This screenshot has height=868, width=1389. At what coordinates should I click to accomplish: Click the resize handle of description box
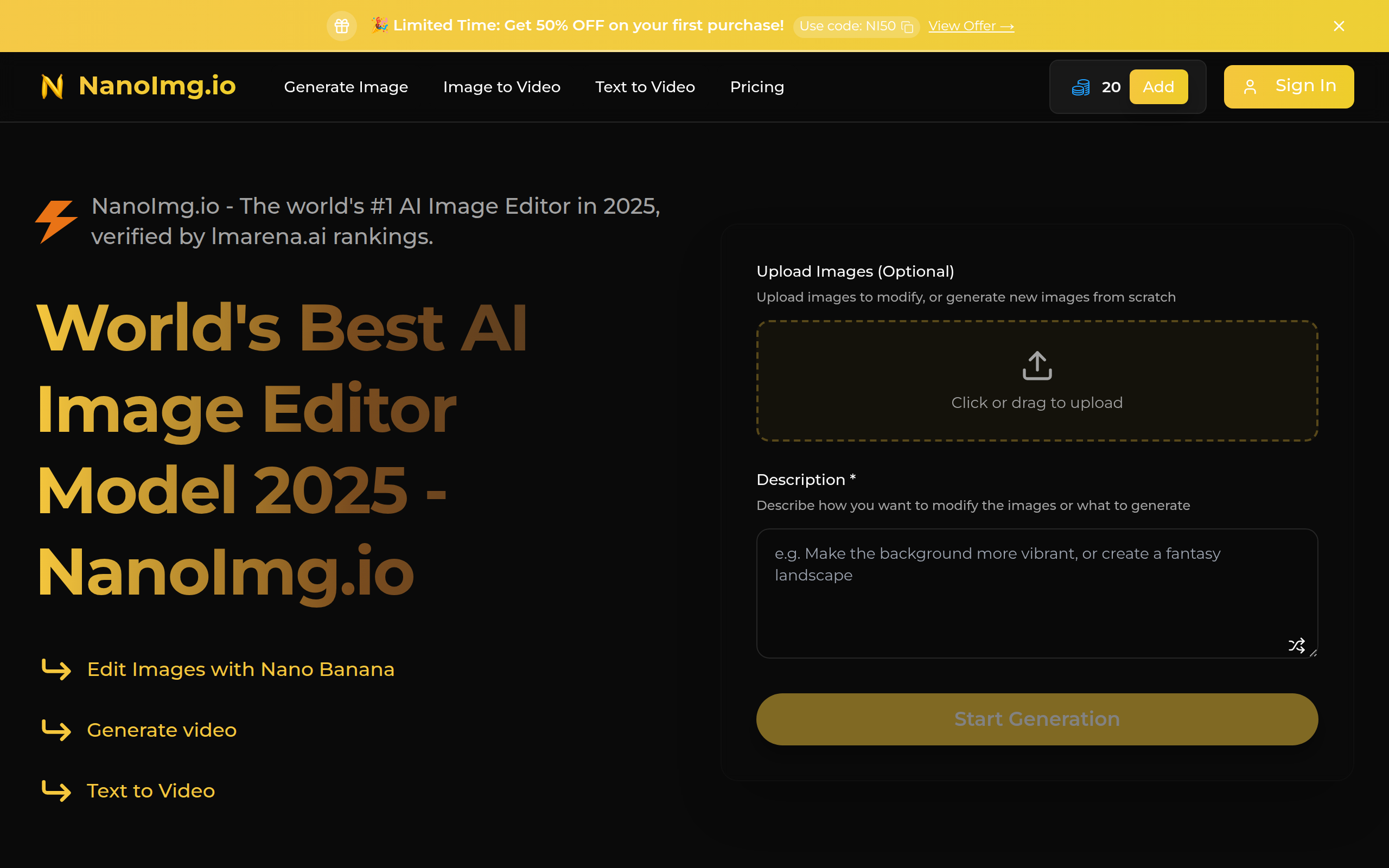coord(1313,653)
